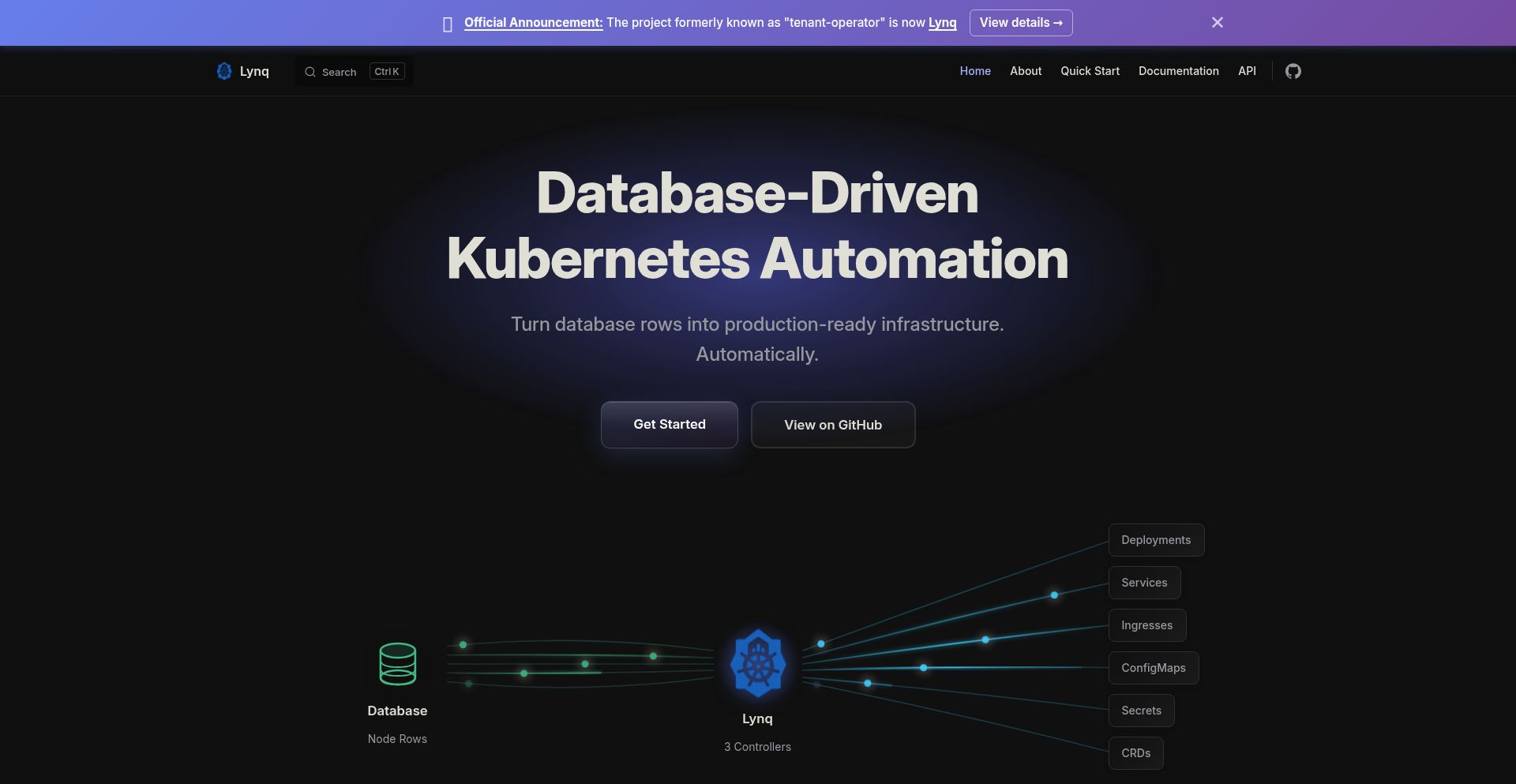Click the View details arrow button
The width and height of the screenshot is (1516, 784).
click(1020, 22)
